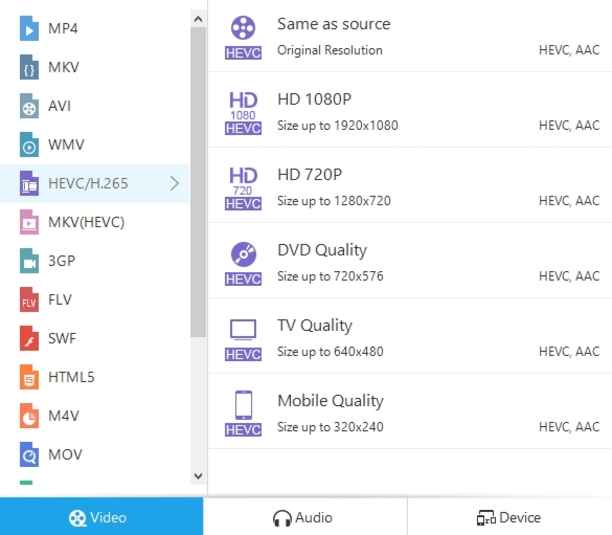Expand the HEVC/H.265 chevron arrow
The width and height of the screenshot is (612, 535).
coord(174,183)
